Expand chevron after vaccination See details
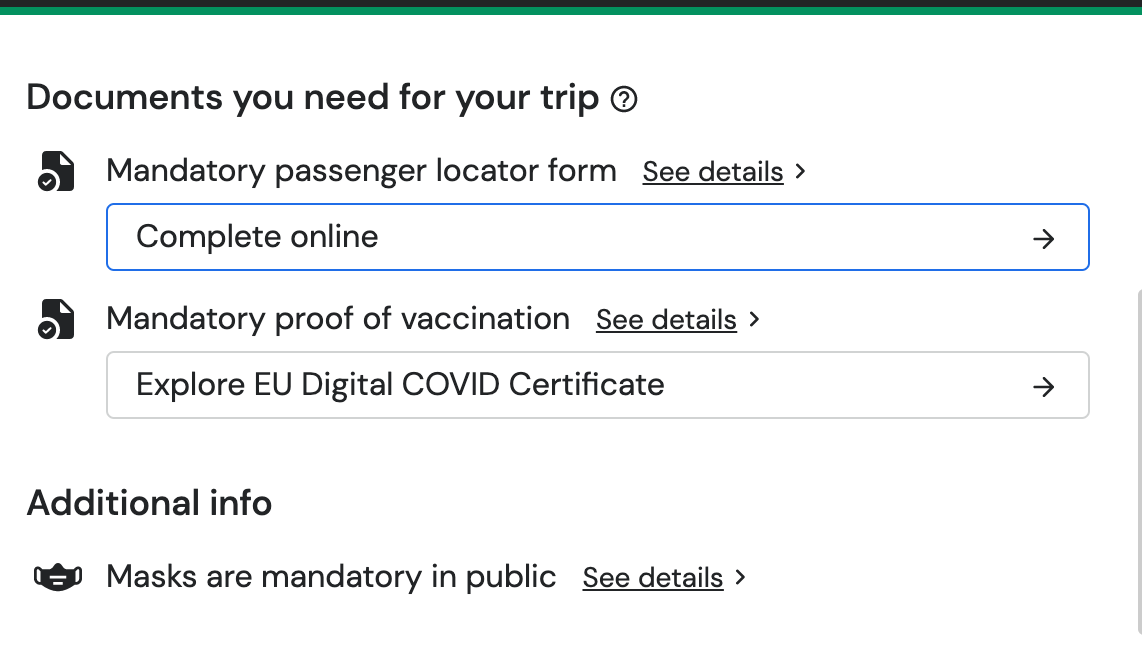The height and width of the screenshot is (652, 1142). pos(754,320)
